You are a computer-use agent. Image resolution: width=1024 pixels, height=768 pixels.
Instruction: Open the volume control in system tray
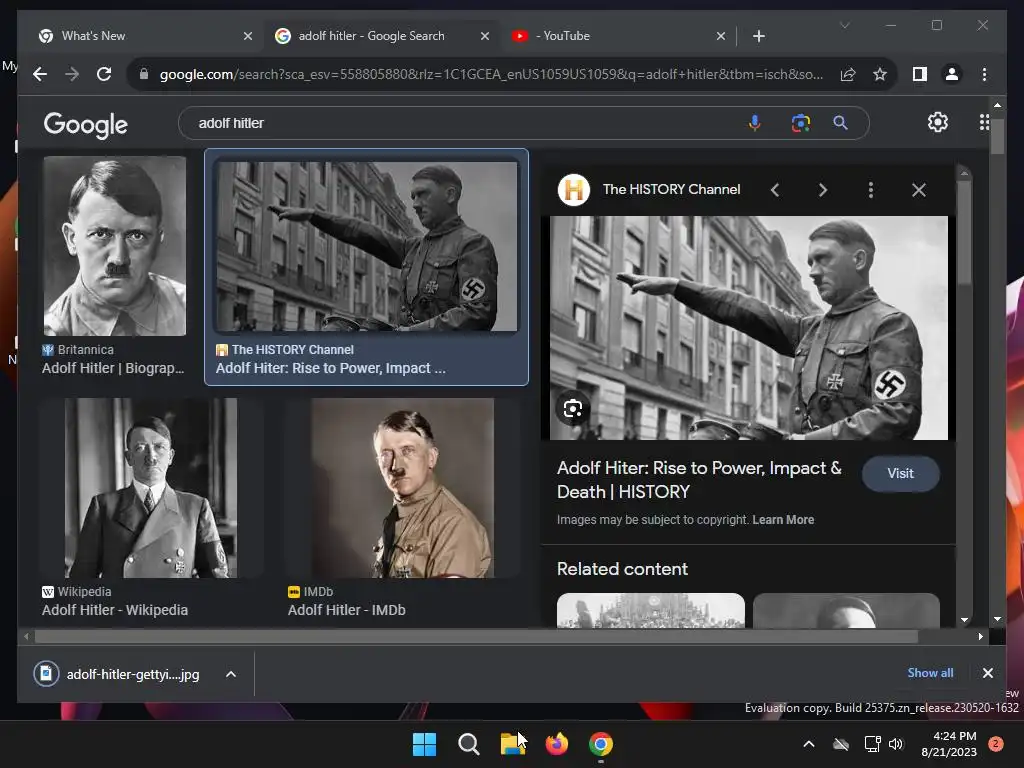pos(896,744)
